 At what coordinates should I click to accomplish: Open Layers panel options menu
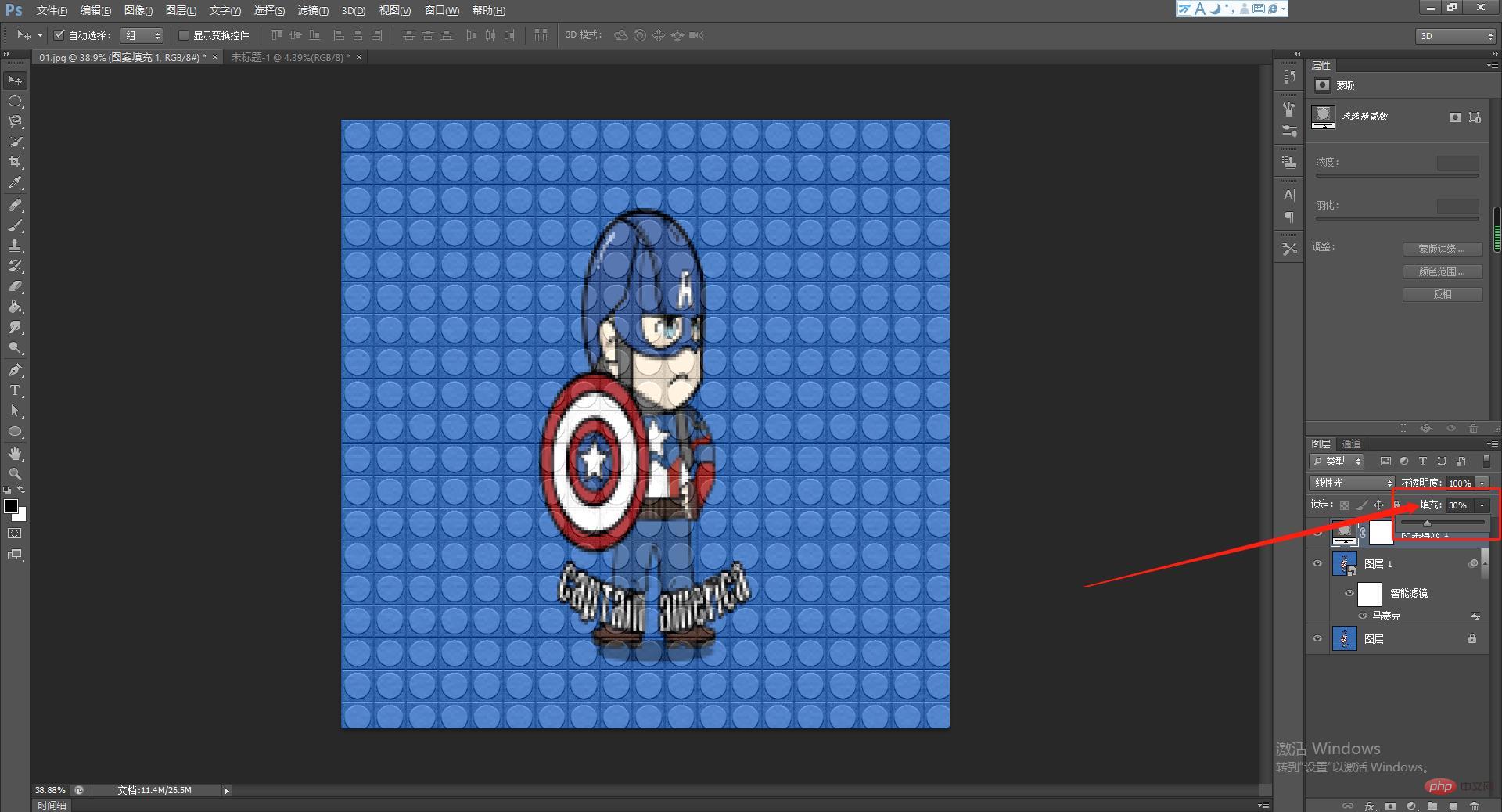1492,444
